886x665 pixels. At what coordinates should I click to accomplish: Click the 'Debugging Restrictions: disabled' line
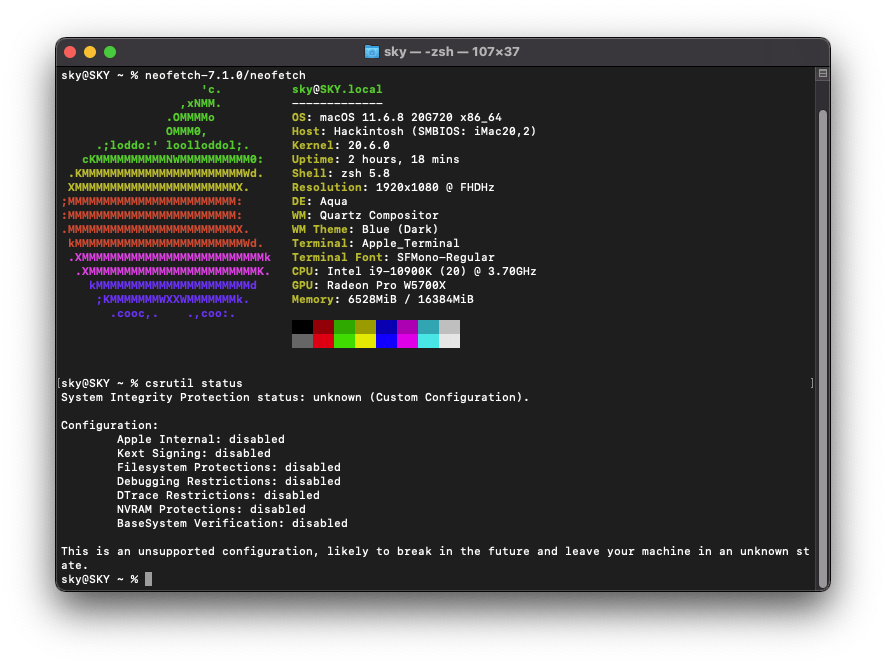pos(229,481)
